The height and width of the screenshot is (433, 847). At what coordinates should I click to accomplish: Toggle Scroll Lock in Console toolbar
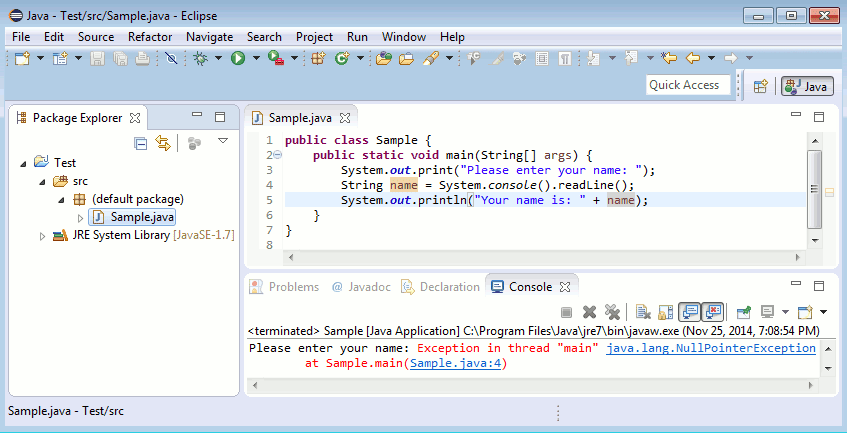tap(666, 312)
